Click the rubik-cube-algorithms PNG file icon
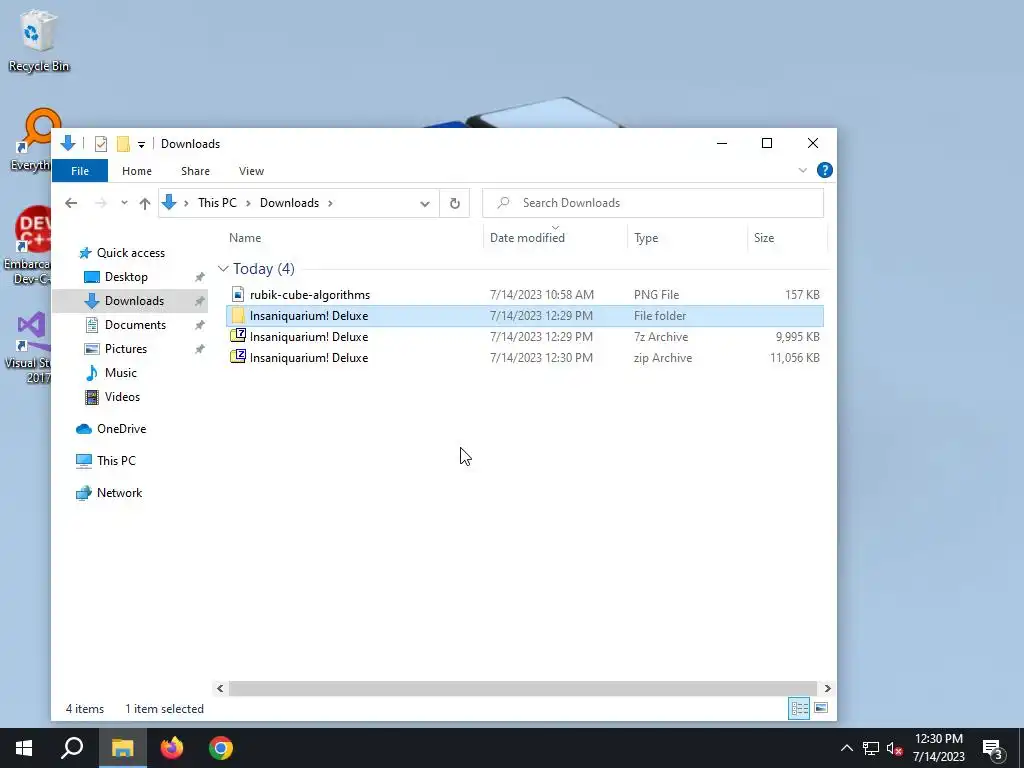 click(238, 295)
